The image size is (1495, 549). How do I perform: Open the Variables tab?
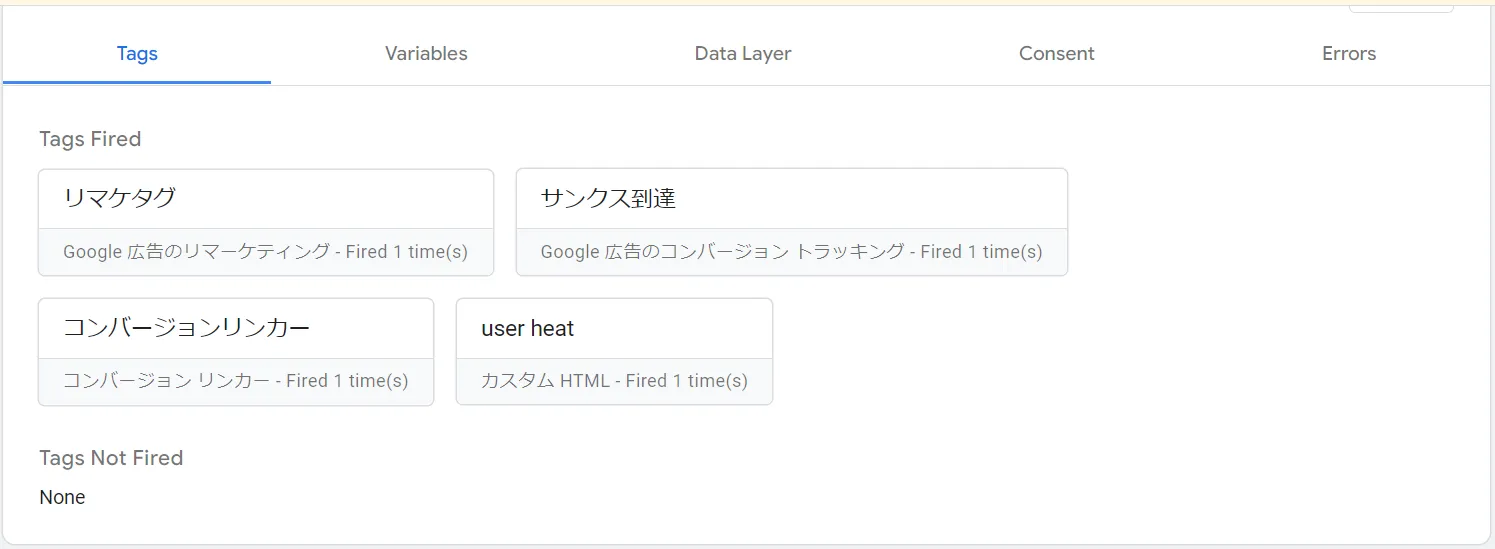click(426, 54)
